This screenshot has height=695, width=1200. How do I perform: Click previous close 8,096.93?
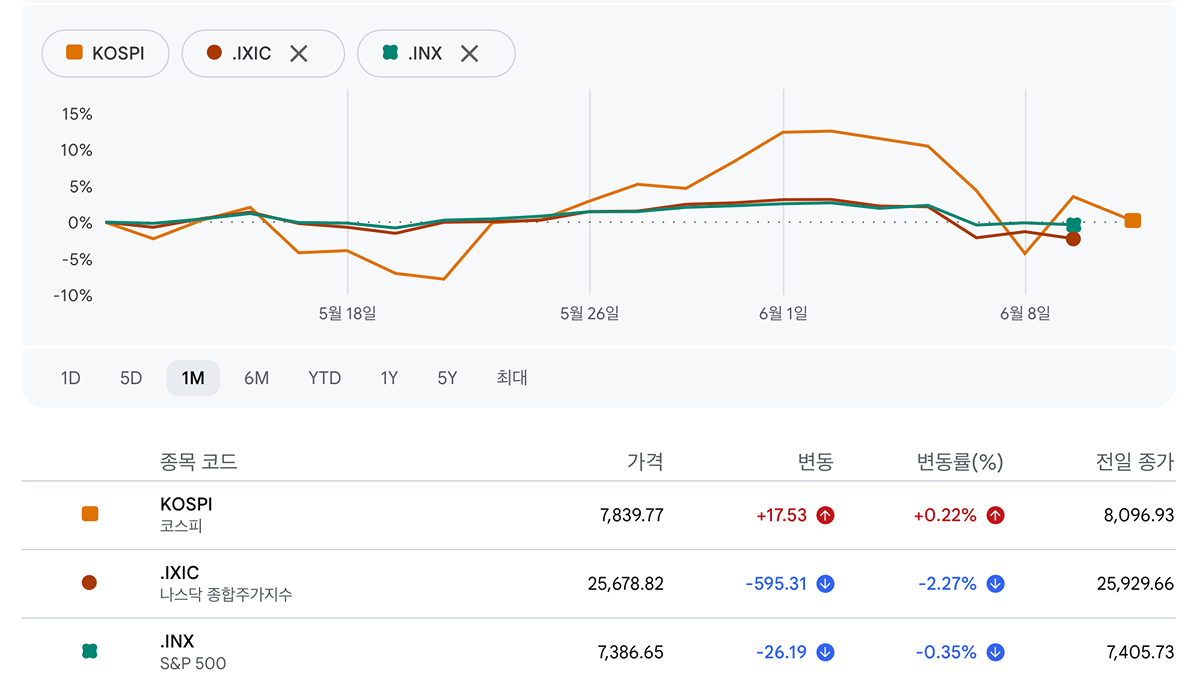click(1140, 515)
